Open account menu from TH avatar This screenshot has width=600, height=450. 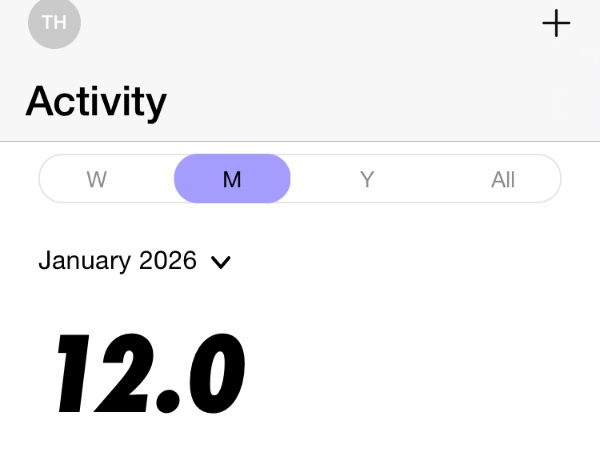(54, 23)
